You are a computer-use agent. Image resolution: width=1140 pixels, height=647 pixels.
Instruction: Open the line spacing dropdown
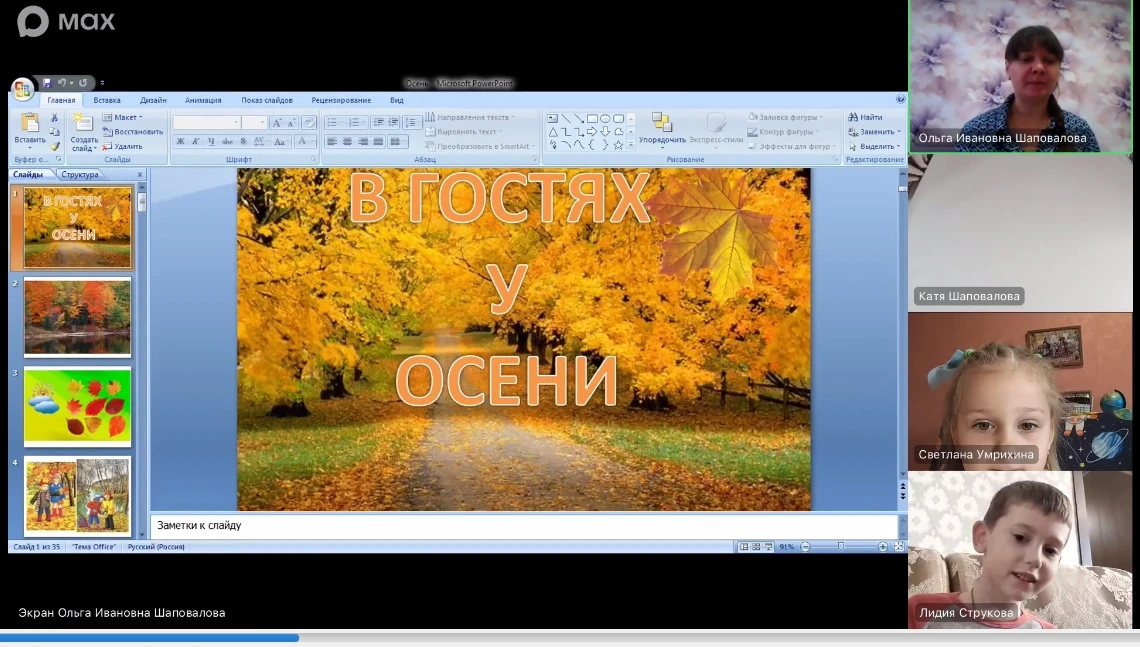[412, 123]
